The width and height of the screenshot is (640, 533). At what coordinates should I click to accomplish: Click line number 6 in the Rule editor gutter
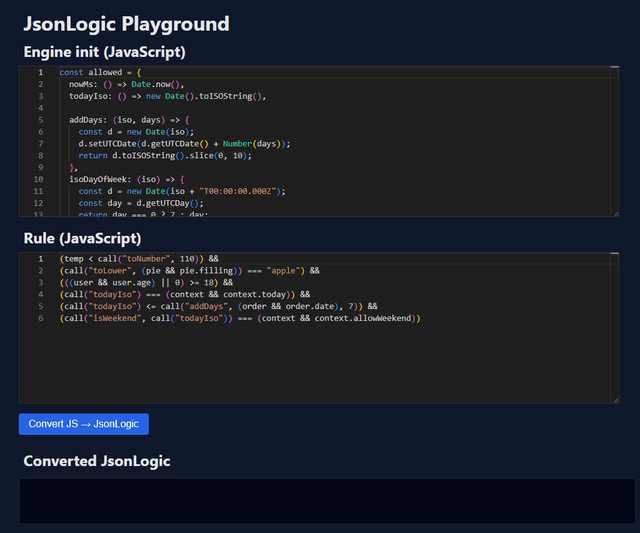40,318
